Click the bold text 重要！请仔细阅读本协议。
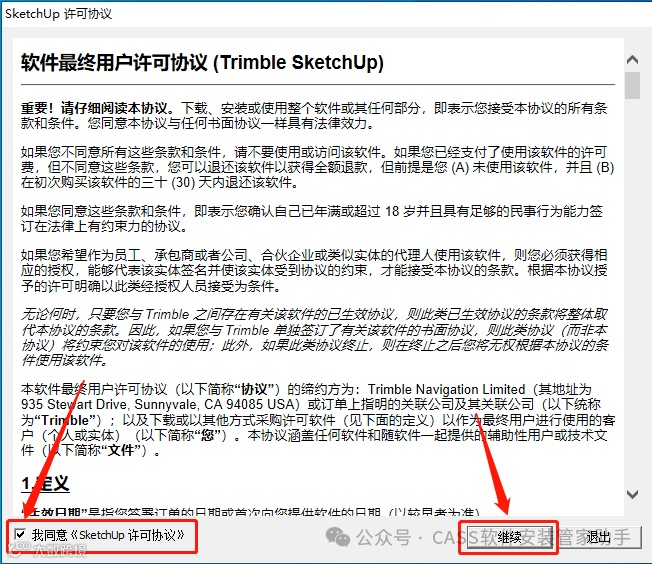This screenshot has width=652, height=564. (x=97, y=108)
